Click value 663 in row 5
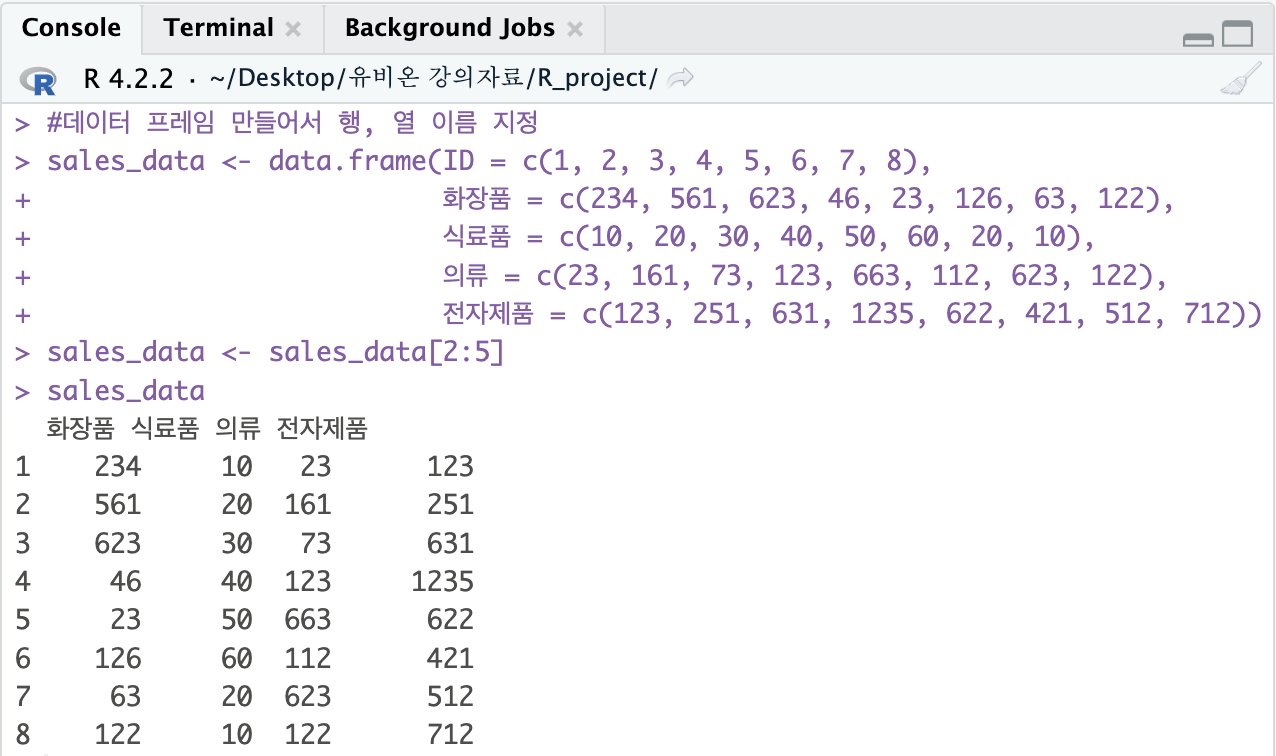Image resolution: width=1276 pixels, height=756 pixels. [307, 619]
